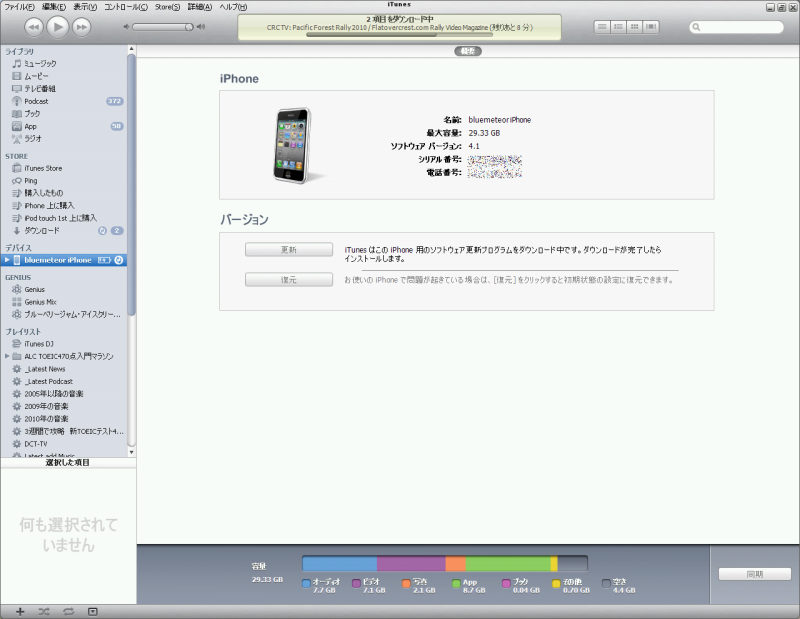Open the コントロール(C) menu

click(126, 7)
